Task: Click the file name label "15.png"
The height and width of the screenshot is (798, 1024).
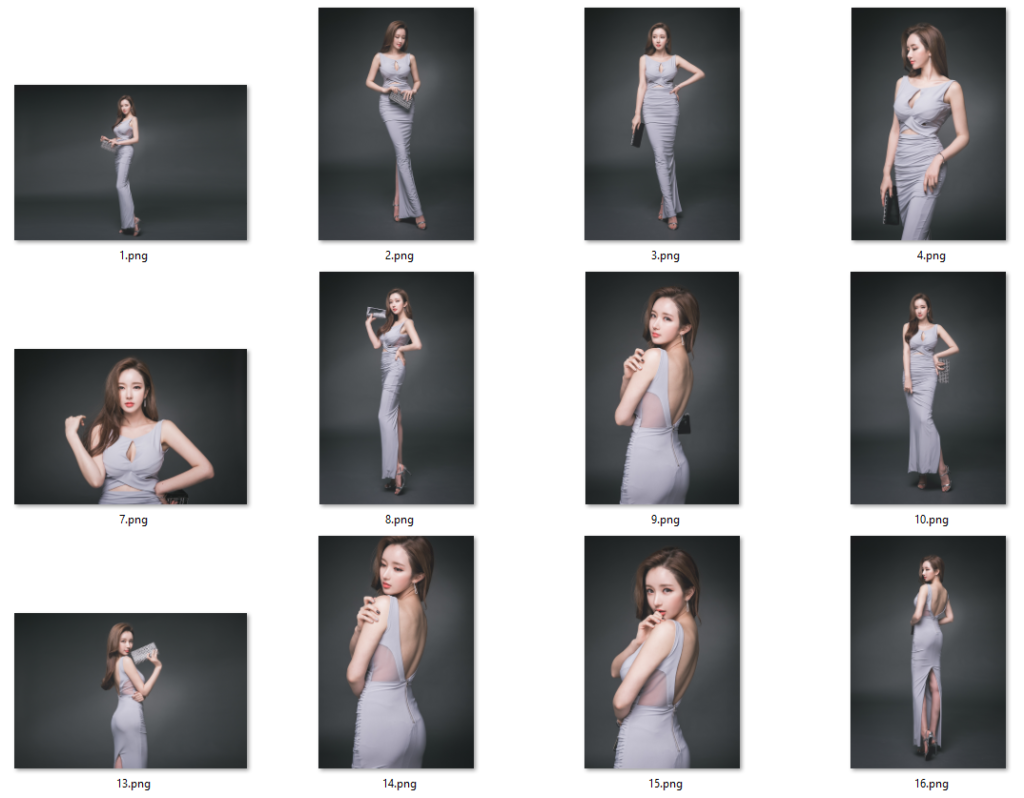Action: (665, 784)
